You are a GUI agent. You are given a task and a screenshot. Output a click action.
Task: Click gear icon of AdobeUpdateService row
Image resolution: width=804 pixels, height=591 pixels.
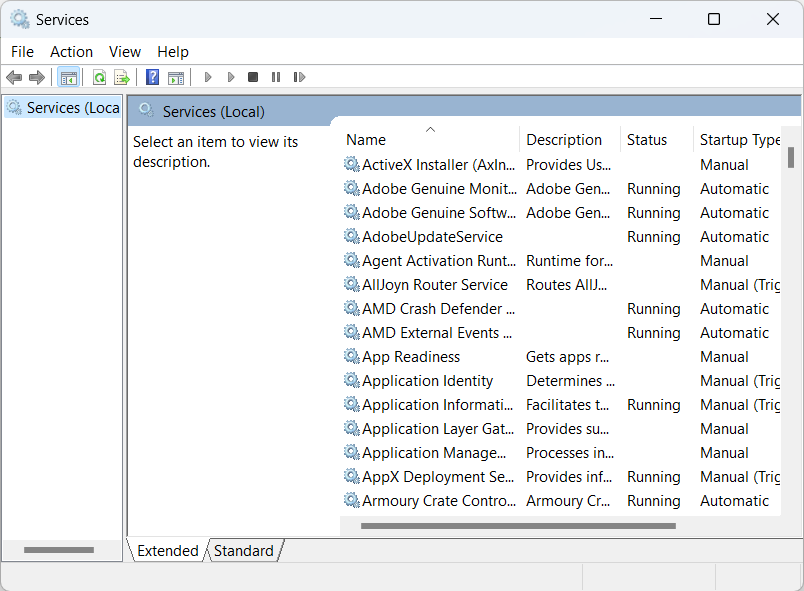point(351,236)
